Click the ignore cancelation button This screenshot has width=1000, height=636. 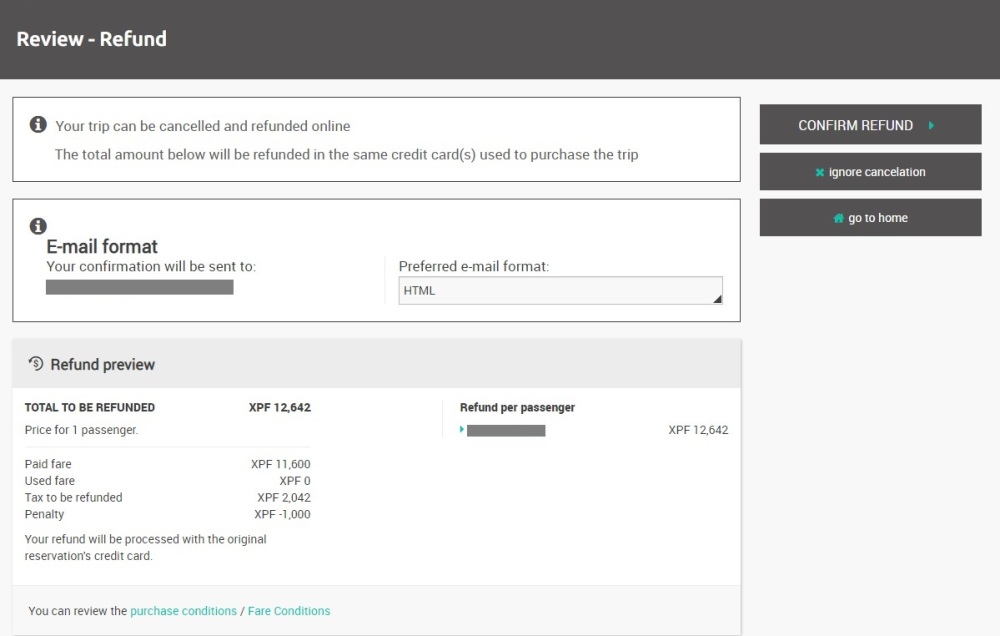[x=870, y=172]
